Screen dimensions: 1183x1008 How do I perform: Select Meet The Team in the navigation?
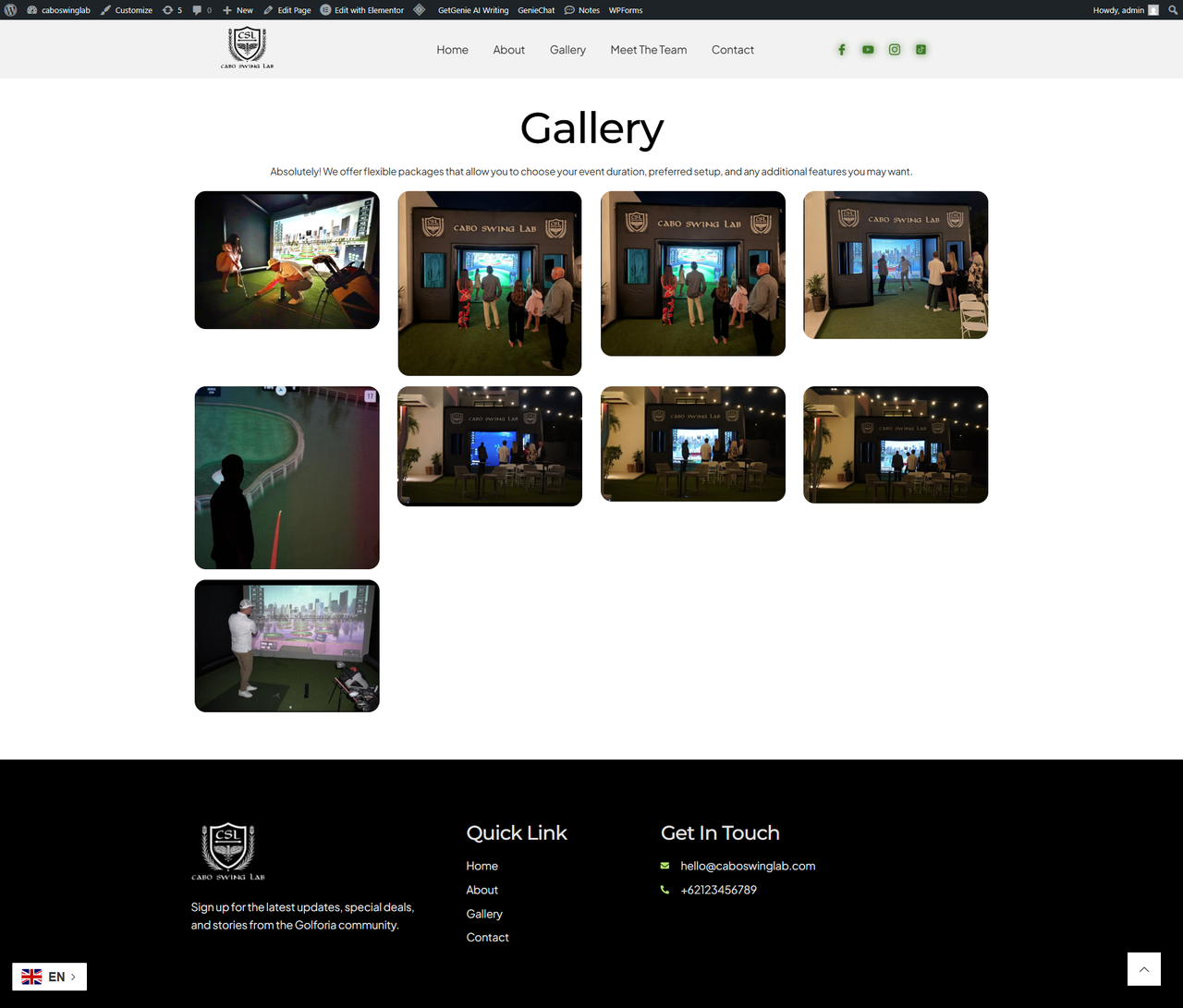click(649, 50)
